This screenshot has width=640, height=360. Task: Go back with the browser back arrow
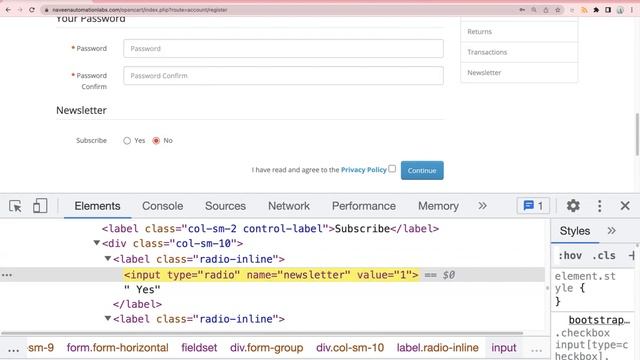[8, 9]
